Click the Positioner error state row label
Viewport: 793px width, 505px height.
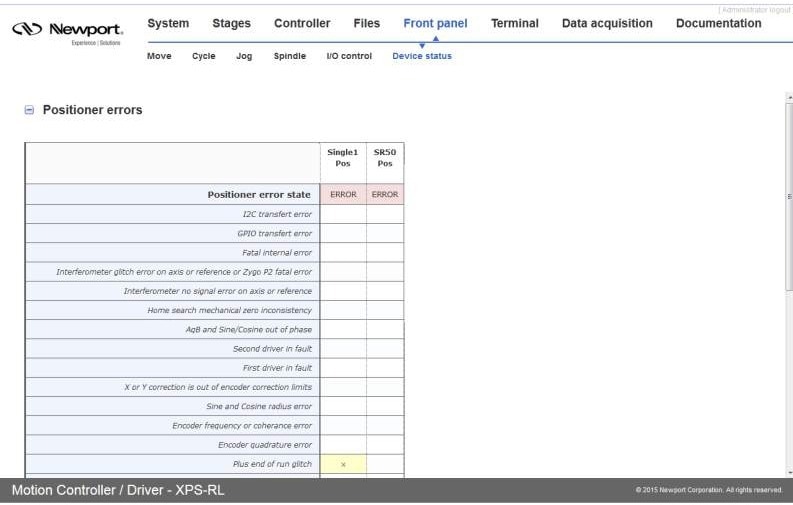click(259, 195)
